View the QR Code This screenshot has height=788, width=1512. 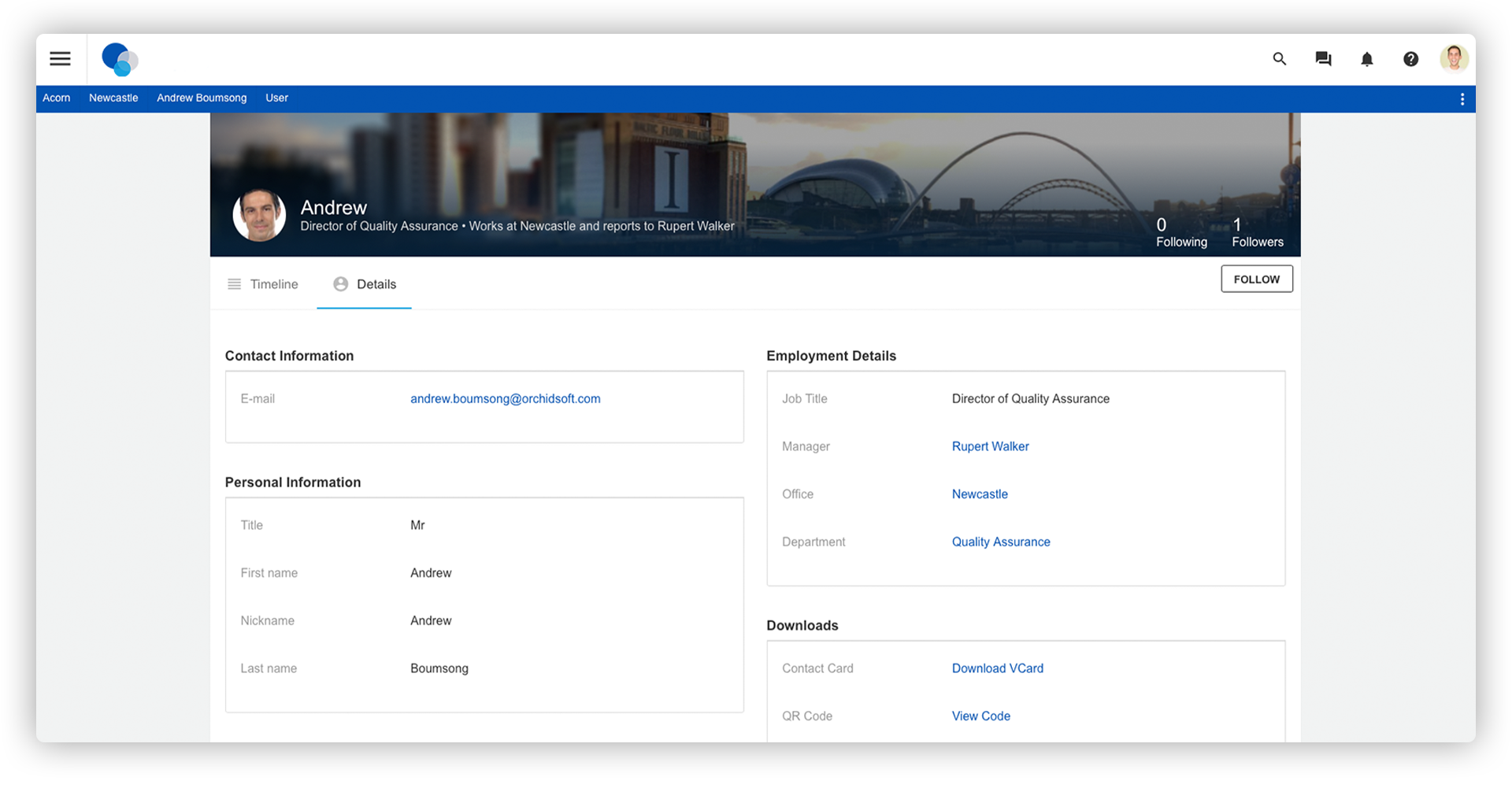point(980,716)
